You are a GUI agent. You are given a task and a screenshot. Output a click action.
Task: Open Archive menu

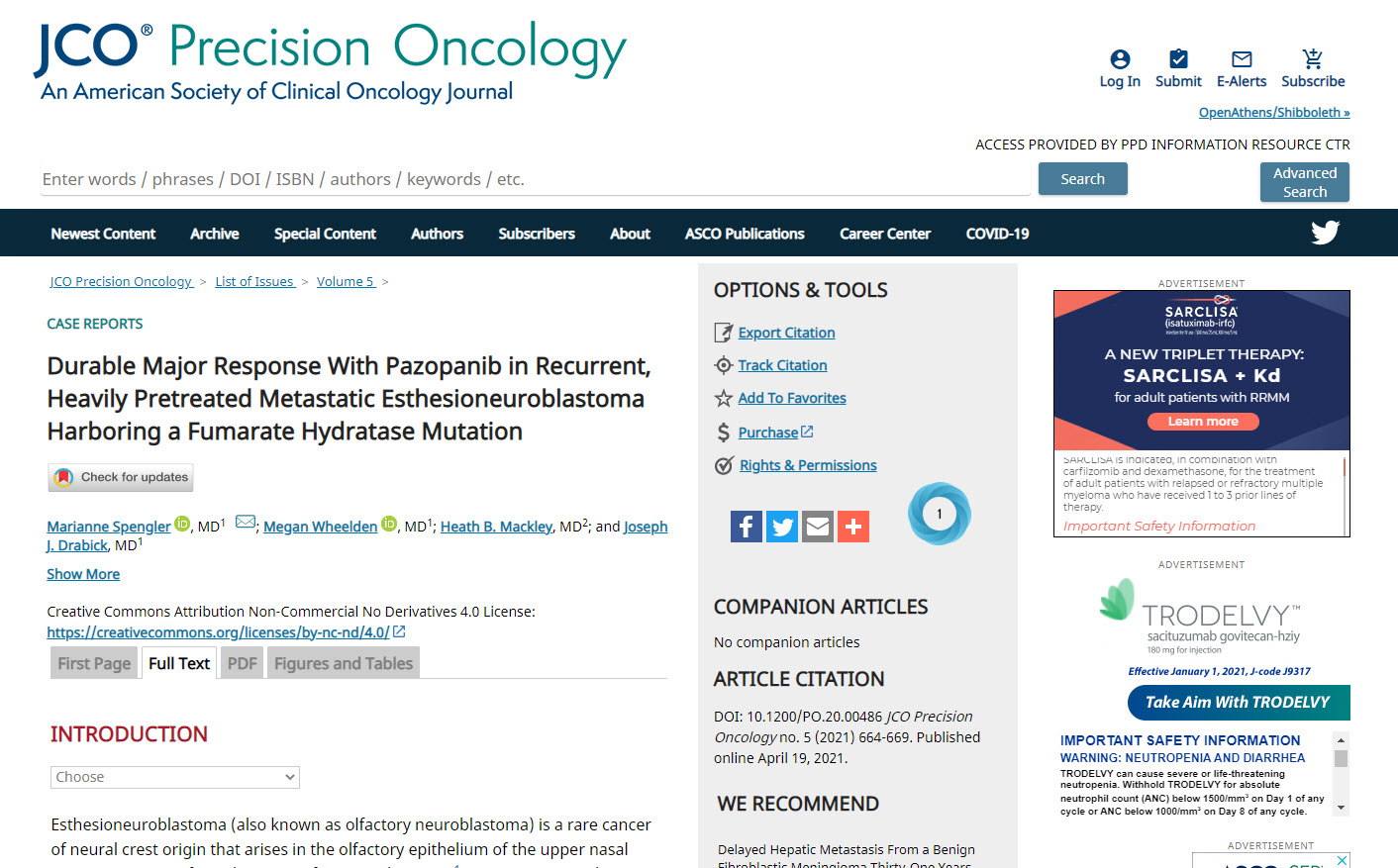215,234
